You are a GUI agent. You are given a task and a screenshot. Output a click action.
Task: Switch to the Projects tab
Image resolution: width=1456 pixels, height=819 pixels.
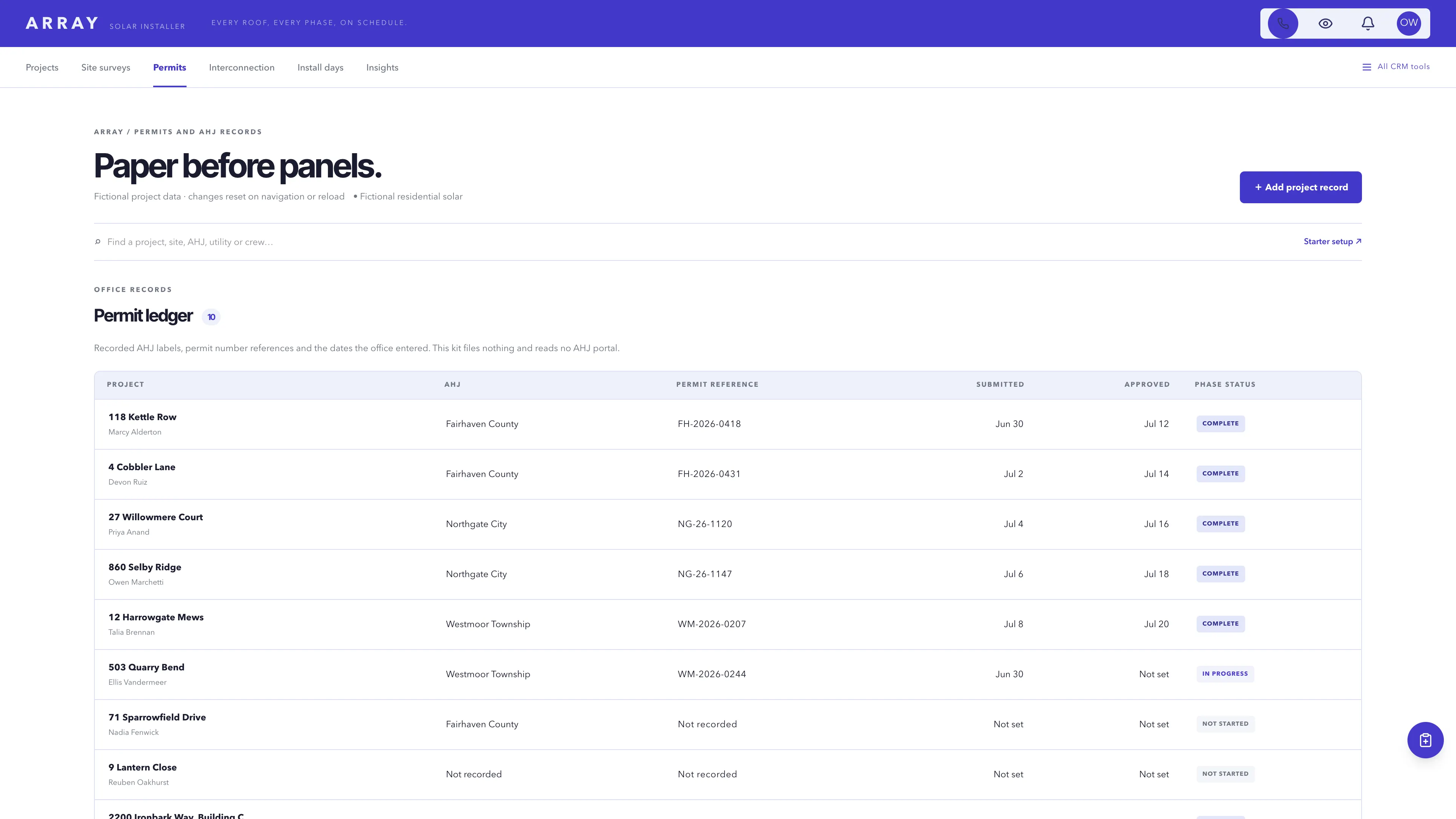(x=42, y=67)
